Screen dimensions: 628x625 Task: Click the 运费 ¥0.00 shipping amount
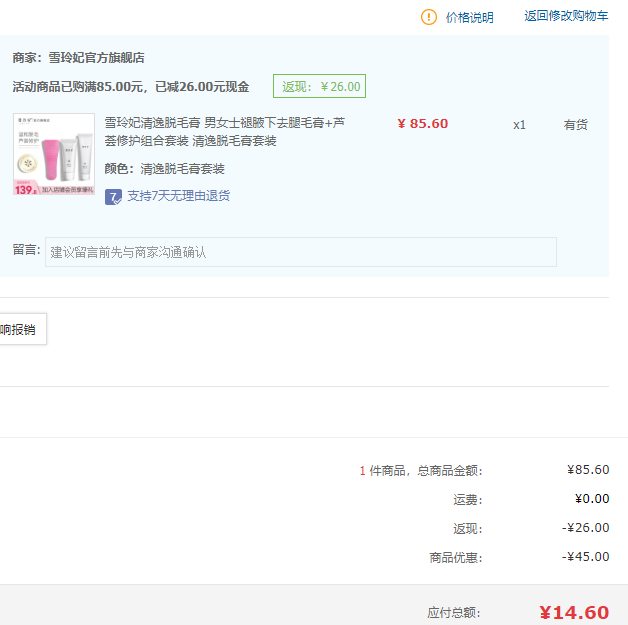(x=591, y=499)
